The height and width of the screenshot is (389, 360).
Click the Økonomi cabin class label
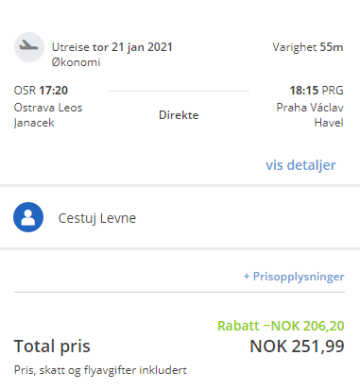click(76, 62)
